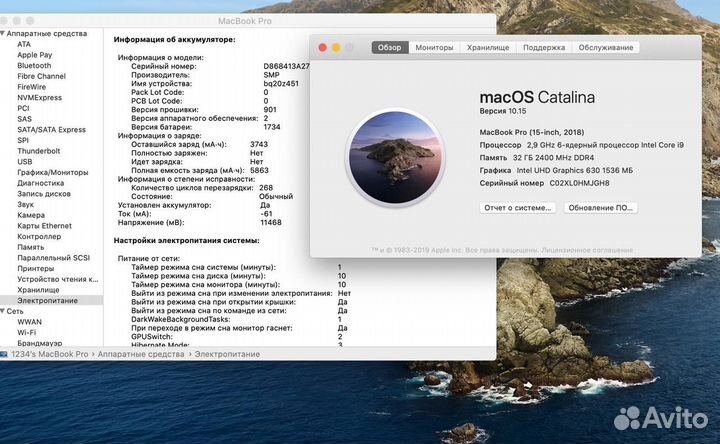Screen dimensions: 720x444
Task: Select FireWire in the sidebar
Action: [32, 87]
